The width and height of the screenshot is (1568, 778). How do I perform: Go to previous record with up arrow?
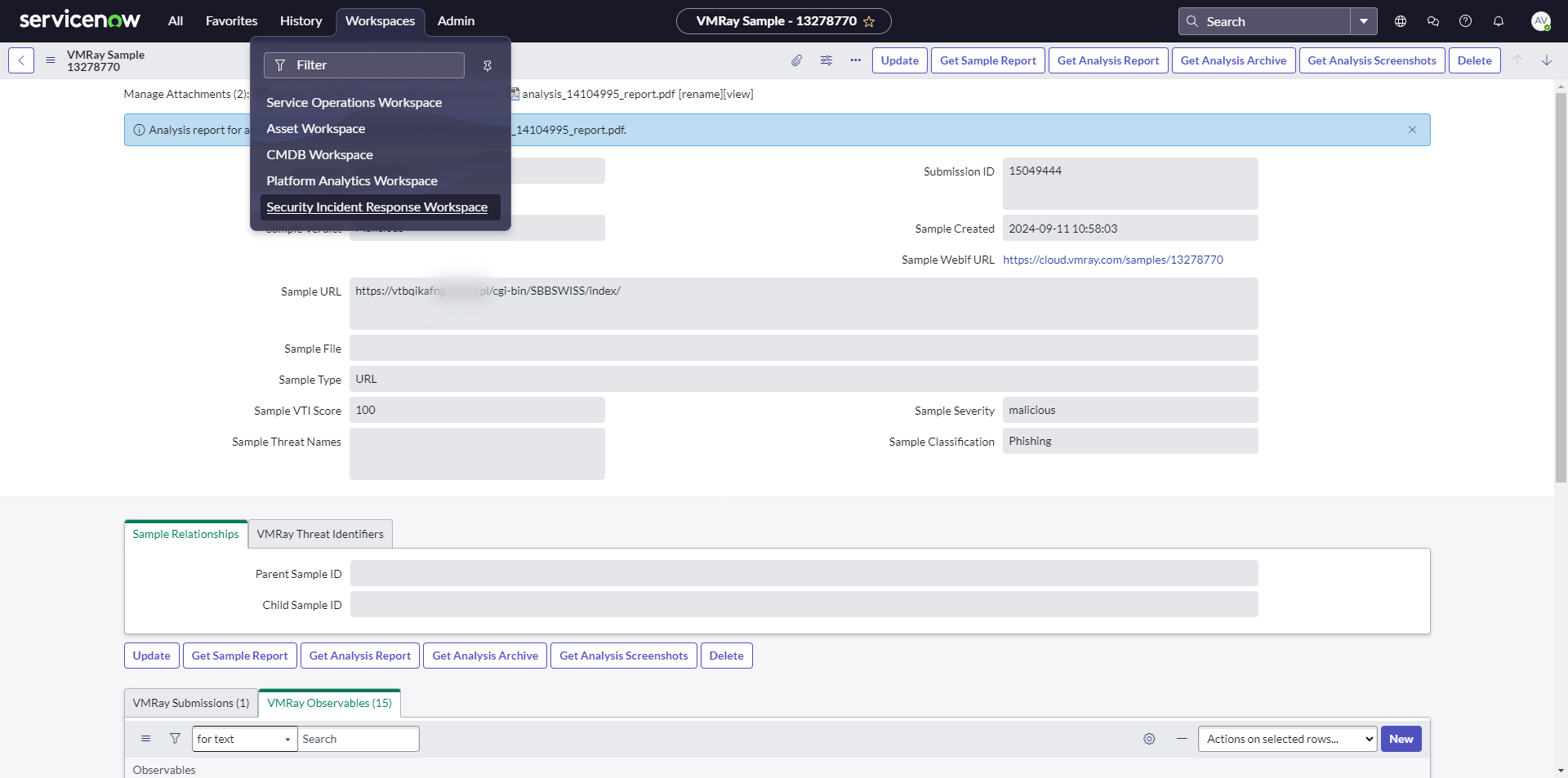[x=1517, y=60]
